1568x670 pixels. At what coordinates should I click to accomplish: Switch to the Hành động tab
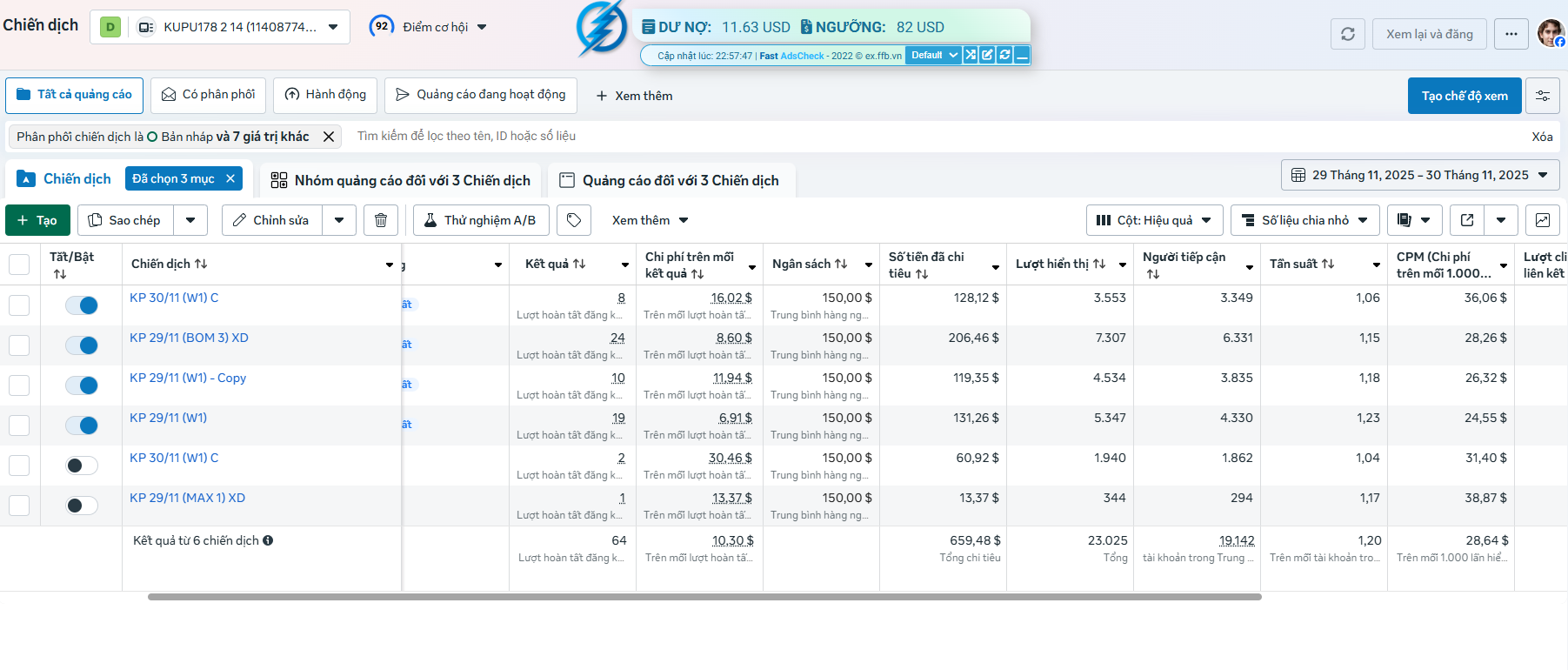click(325, 95)
